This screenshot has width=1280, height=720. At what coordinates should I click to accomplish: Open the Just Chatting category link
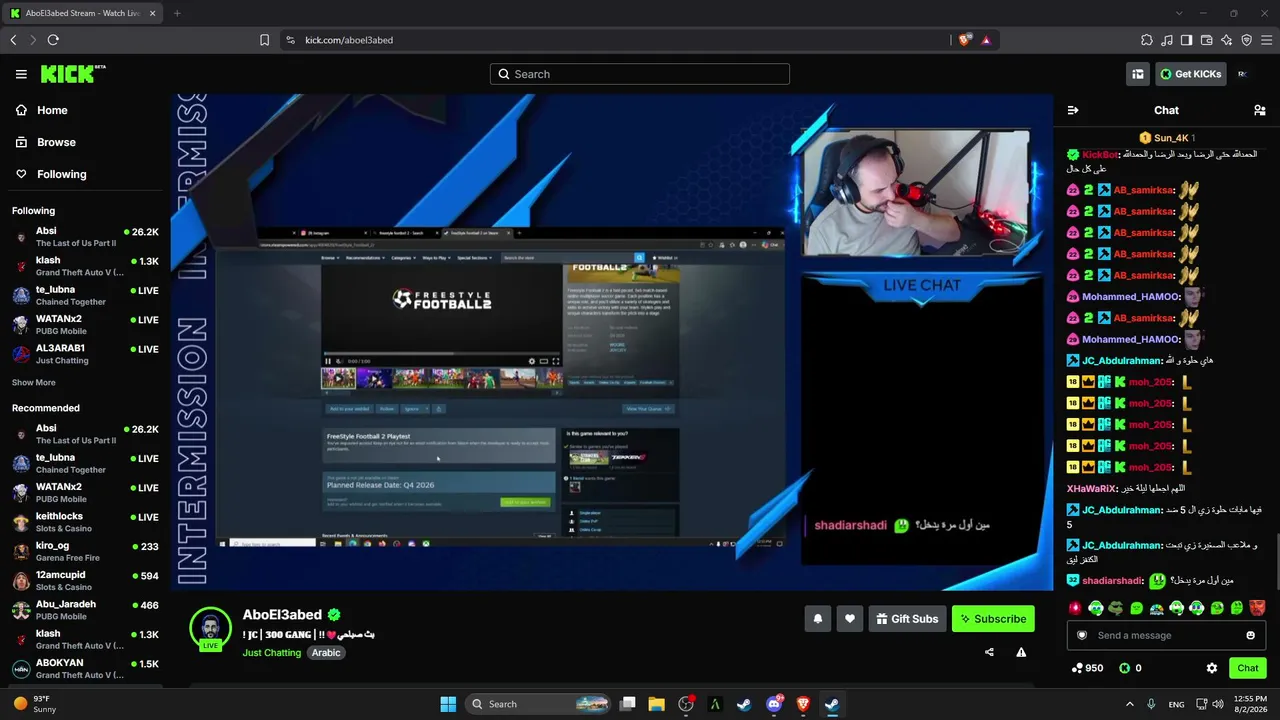click(272, 653)
